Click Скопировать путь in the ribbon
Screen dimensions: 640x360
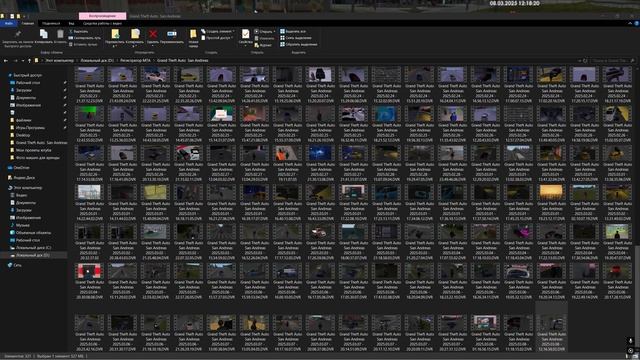coord(84,38)
